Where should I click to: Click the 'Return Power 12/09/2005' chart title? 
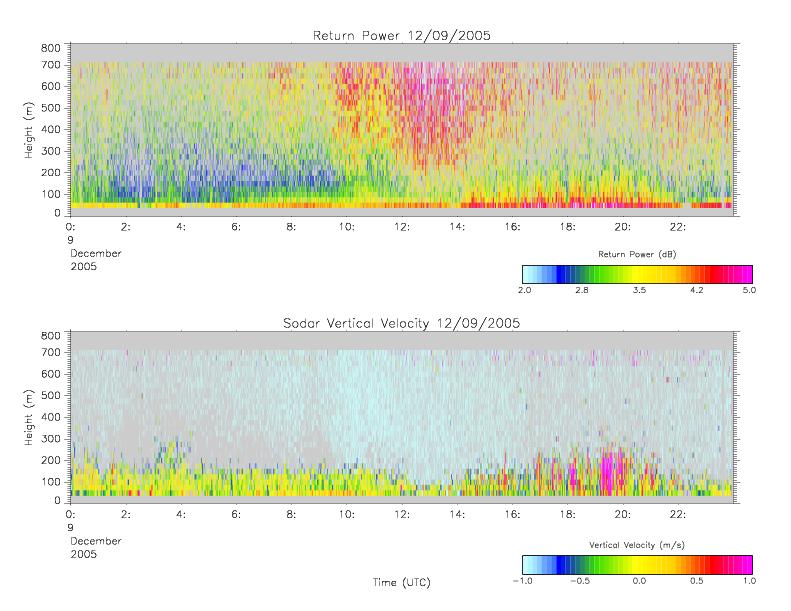(402, 36)
